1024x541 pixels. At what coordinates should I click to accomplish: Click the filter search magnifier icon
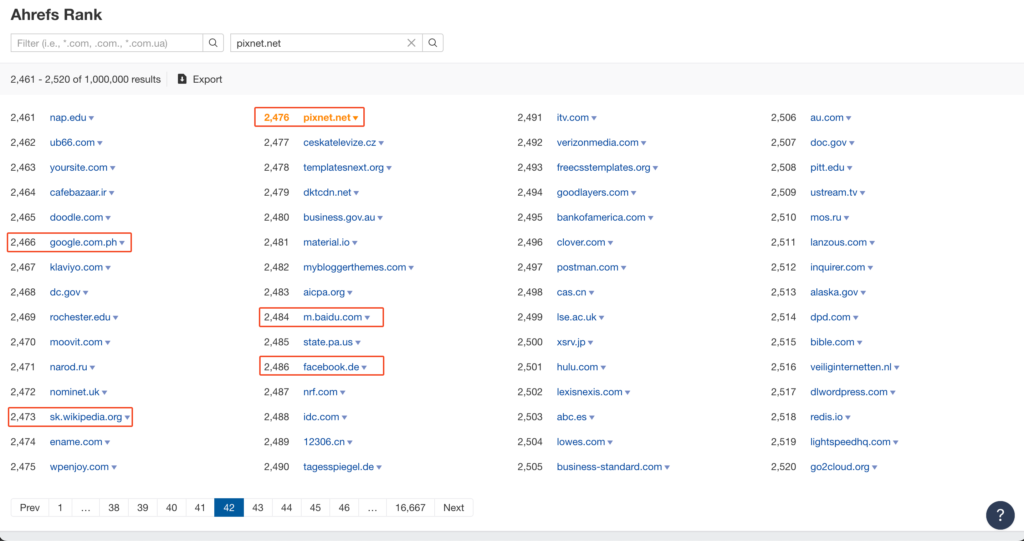pyautogui.click(x=213, y=43)
